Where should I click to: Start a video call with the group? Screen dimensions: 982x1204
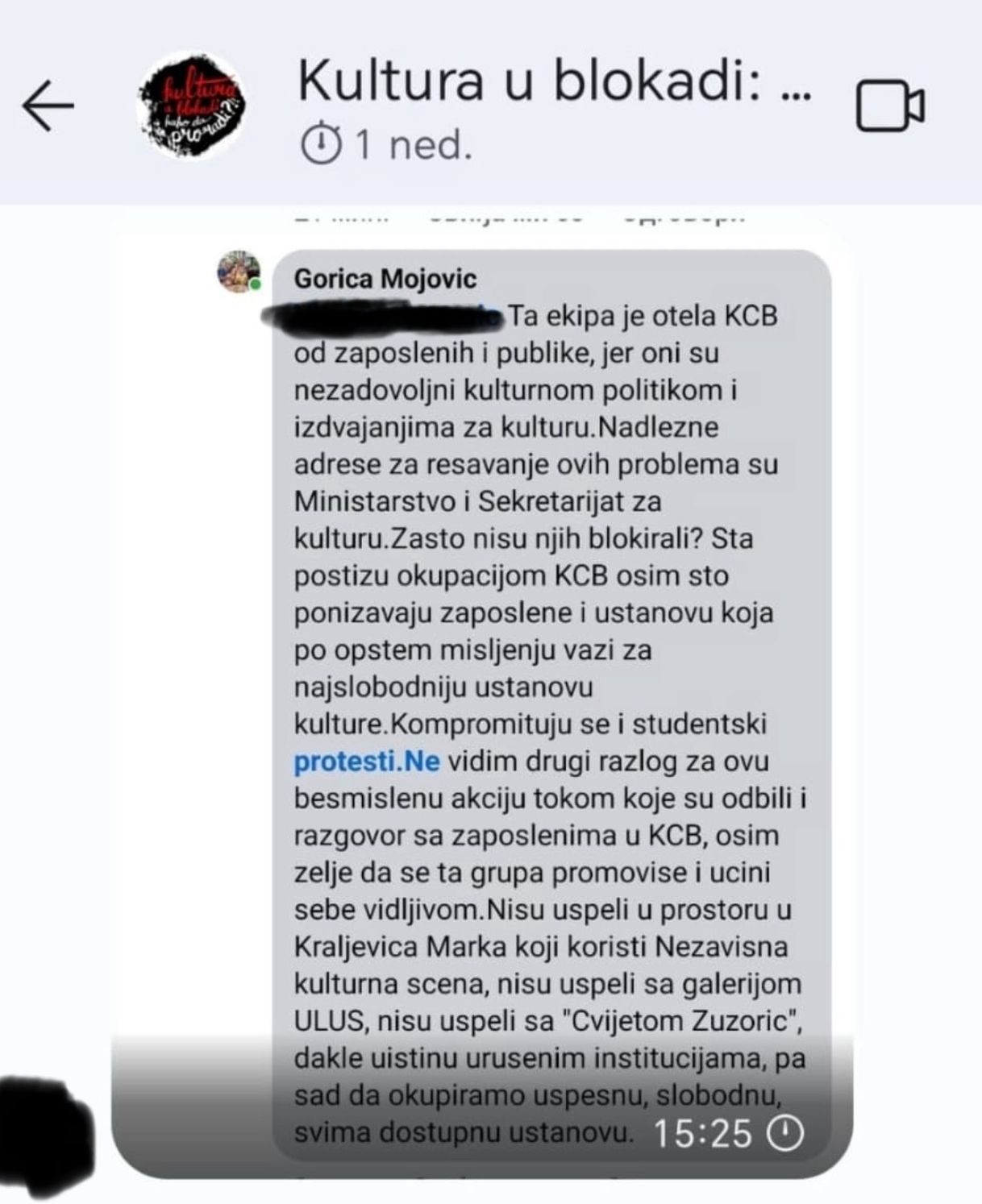point(890,106)
